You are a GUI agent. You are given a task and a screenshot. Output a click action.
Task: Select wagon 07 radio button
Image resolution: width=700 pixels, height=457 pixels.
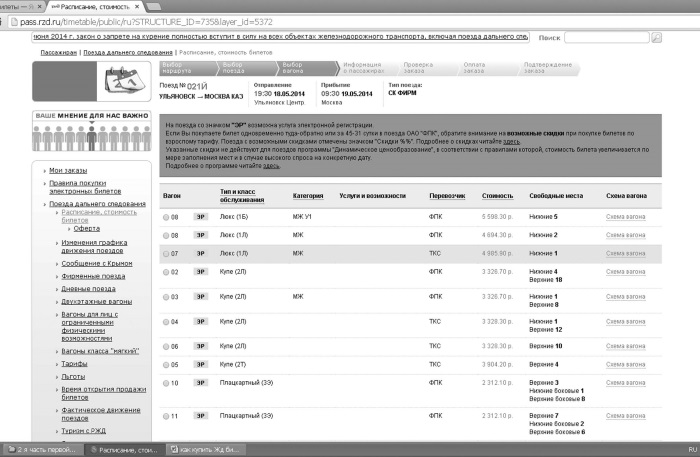coord(166,254)
